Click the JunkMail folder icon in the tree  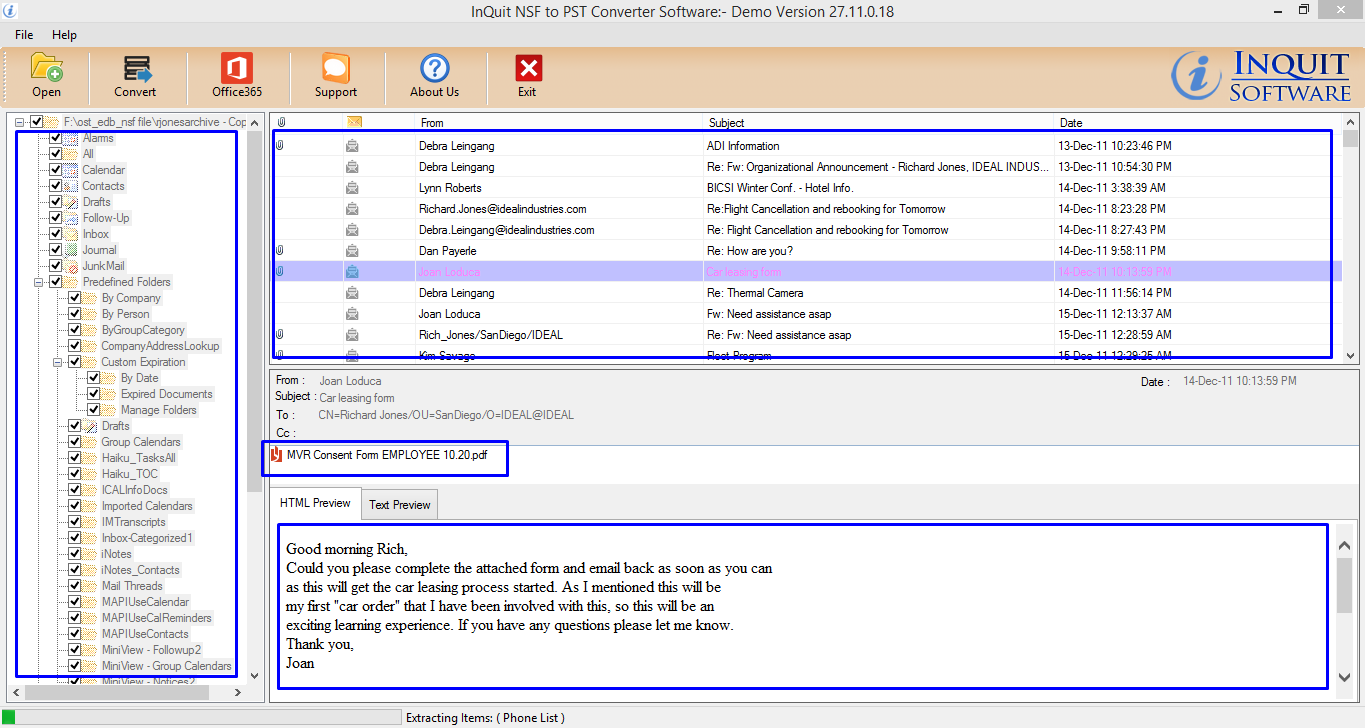click(71, 266)
